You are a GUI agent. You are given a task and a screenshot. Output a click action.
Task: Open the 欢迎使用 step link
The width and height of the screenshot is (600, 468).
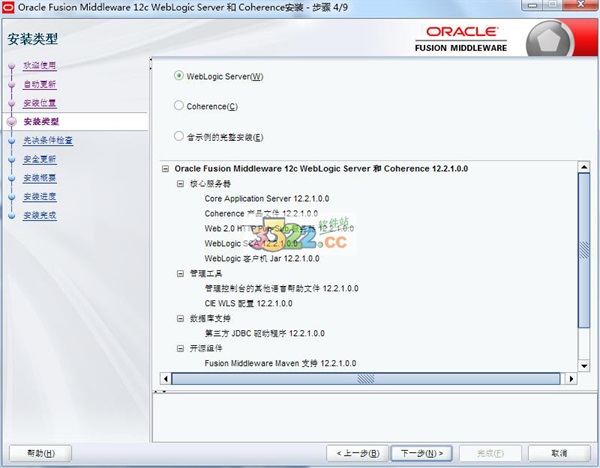40,65
